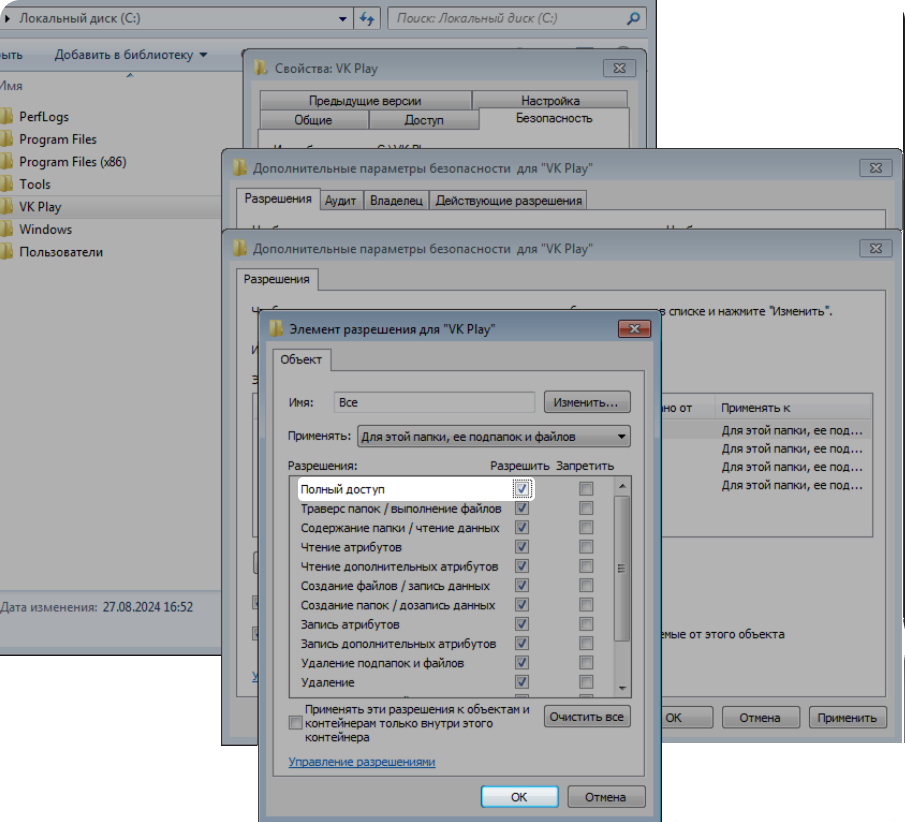Switch to the Аудит tab
Image resolution: width=905 pixels, height=822 pixels.
(x=341, y=200)
